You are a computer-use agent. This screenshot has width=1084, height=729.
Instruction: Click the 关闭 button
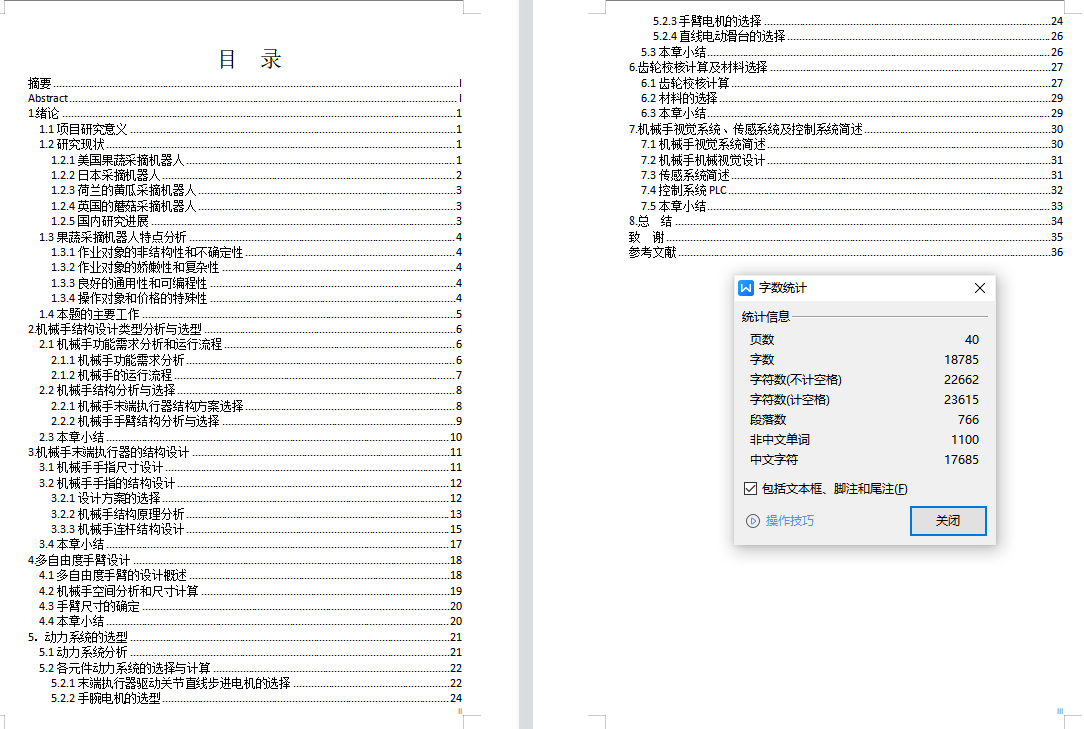tap(948, 521)
